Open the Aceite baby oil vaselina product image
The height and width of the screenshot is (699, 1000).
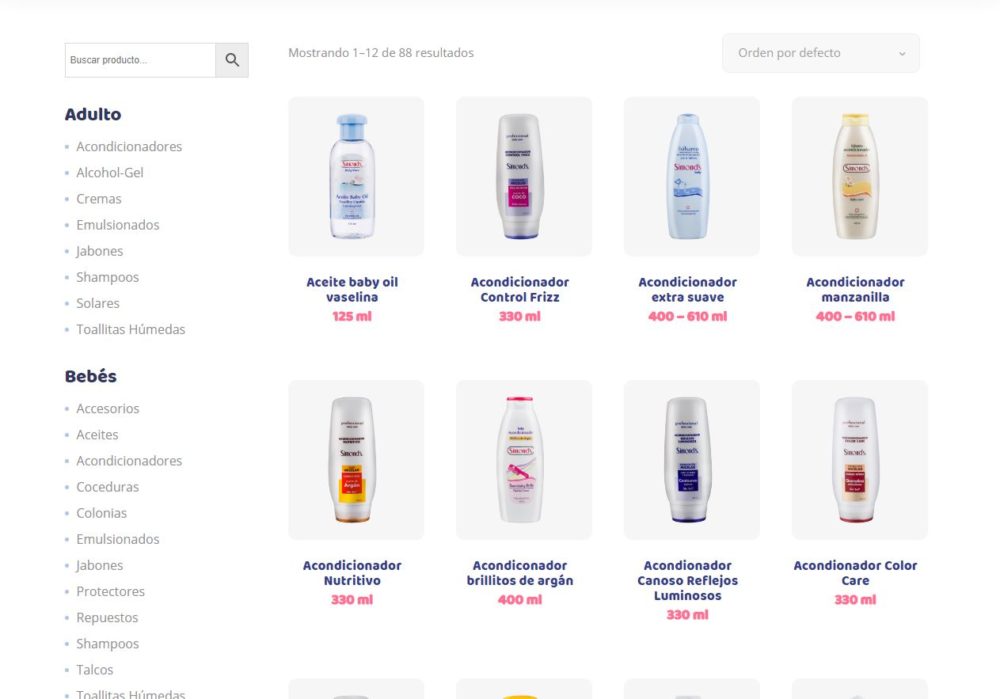[x=355, y=176]
